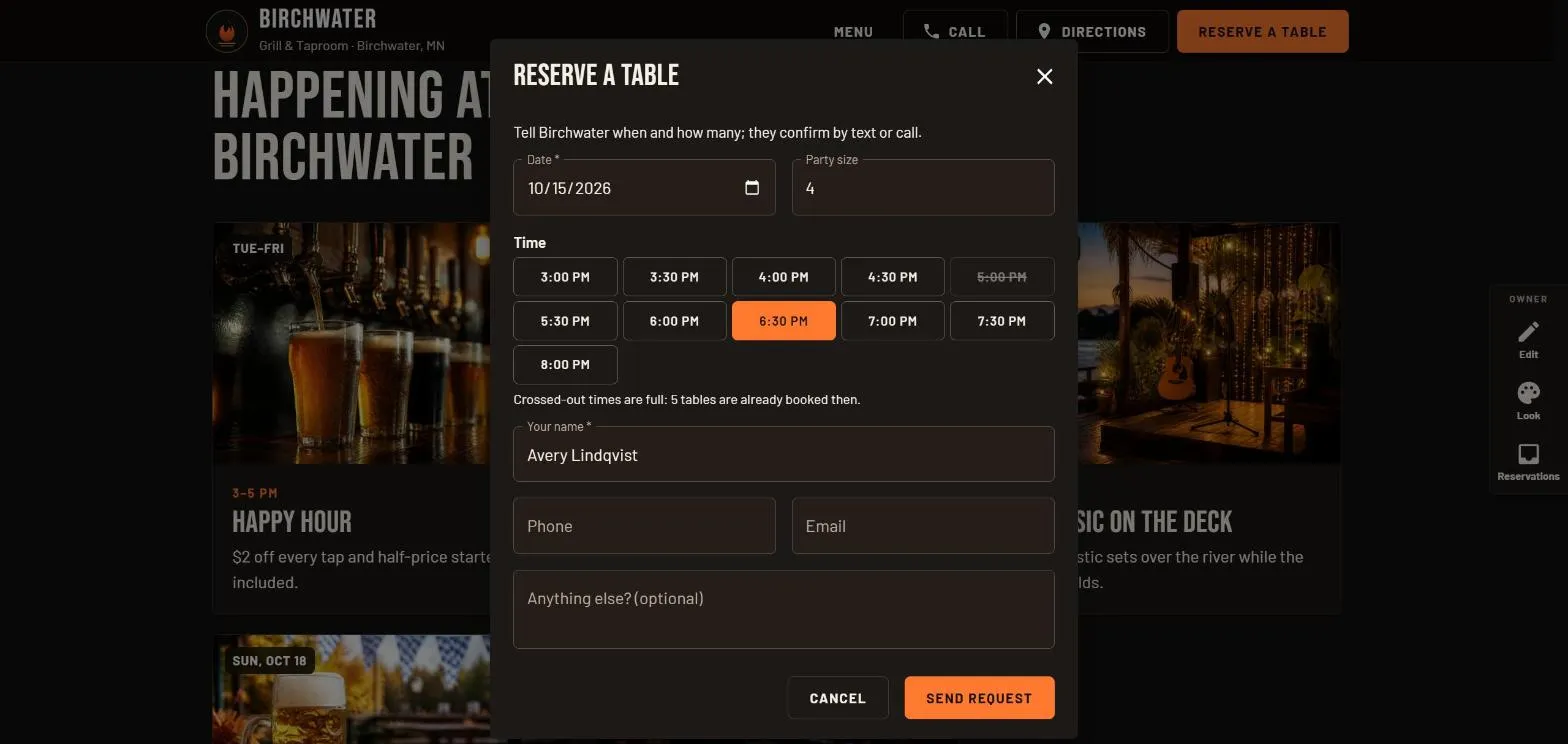This screenshot has width=1568, height=744.
Task: Click the Reserve a Table header button
Action: coord(1262,31)
